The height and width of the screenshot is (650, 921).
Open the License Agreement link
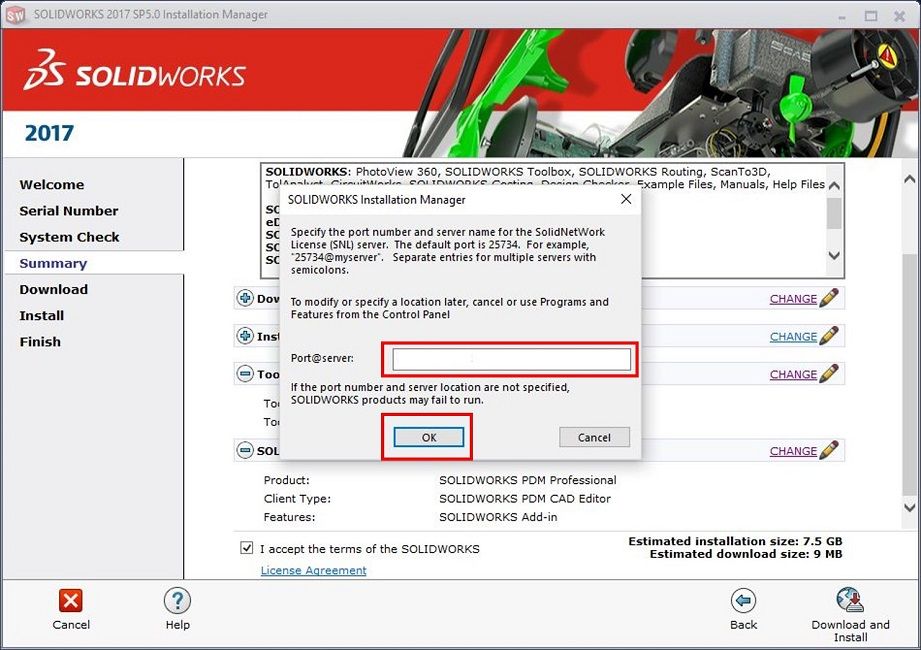tap(313, 570)
